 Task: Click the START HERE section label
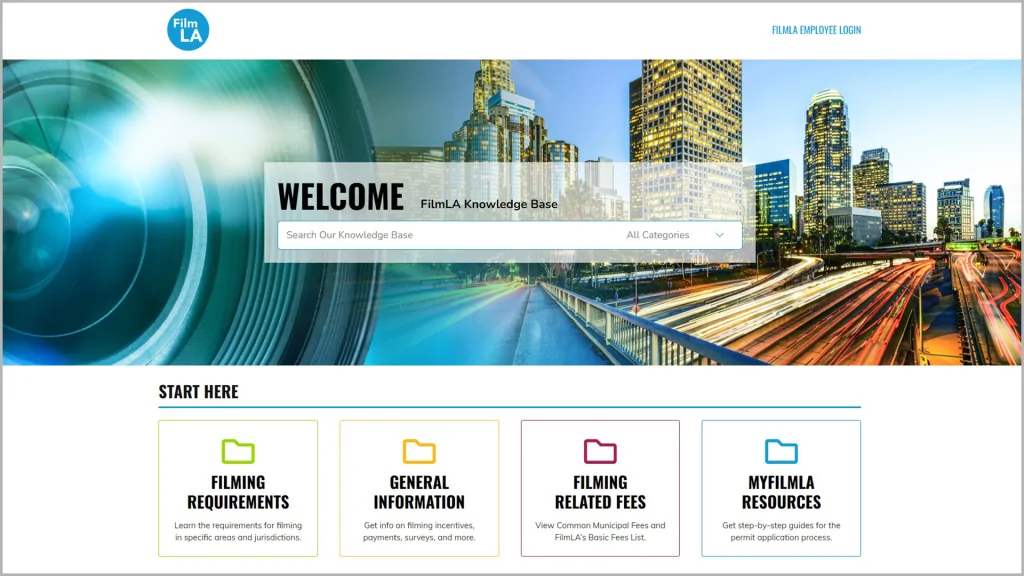pos(197,392)
